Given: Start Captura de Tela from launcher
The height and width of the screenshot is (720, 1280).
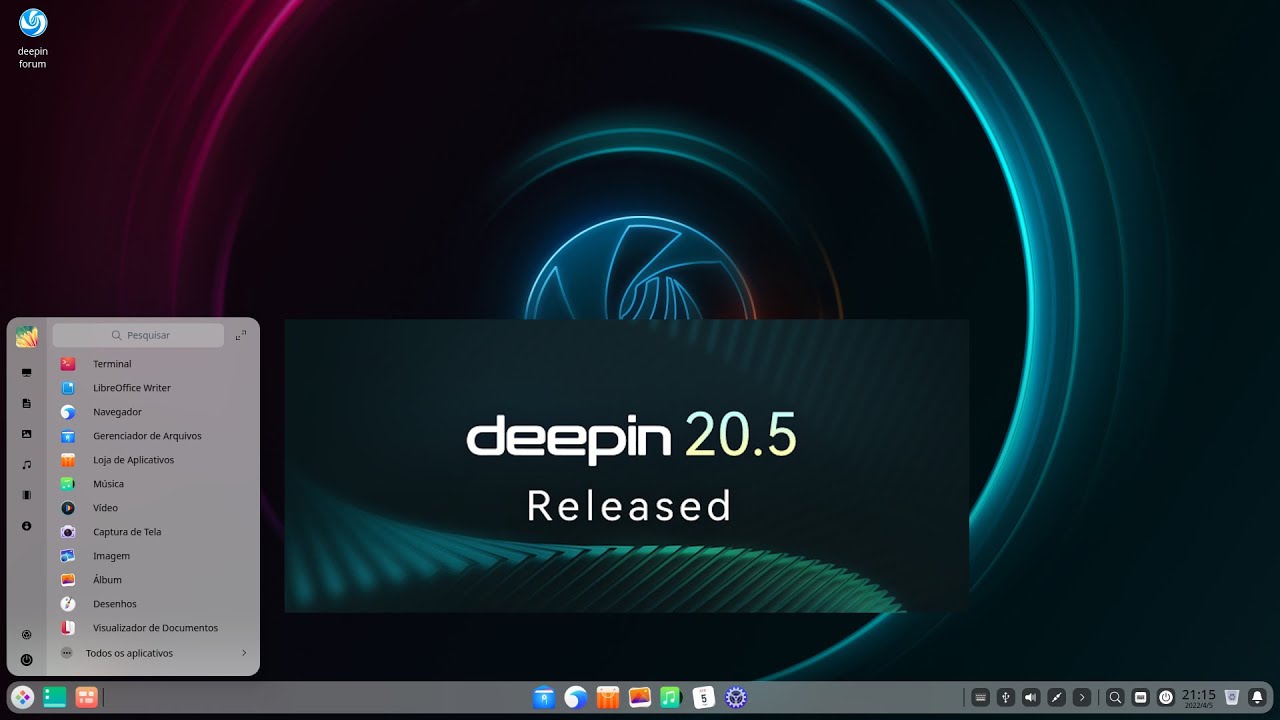Looking at the screenshot, I should [153, 532].
